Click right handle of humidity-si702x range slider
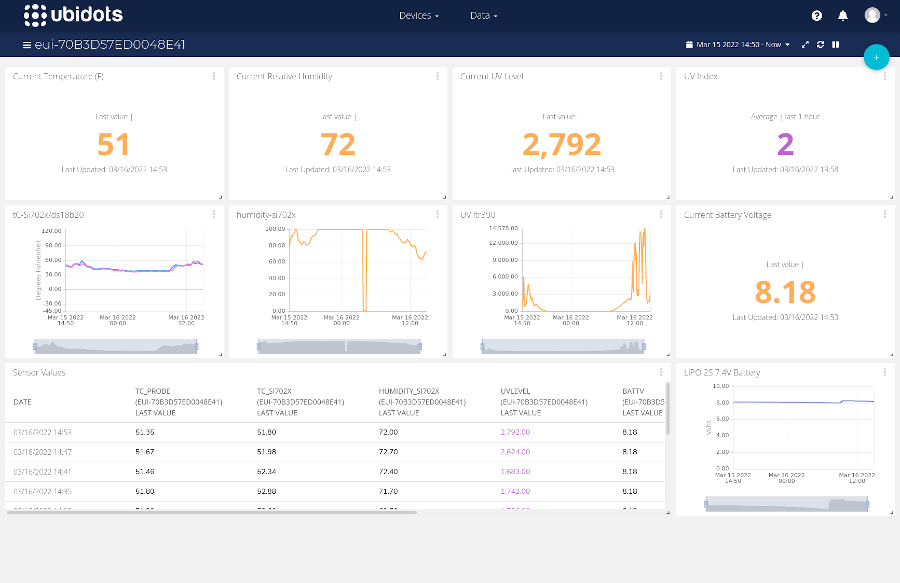This screenshot has width=900, height=583. click(x=420, y=346)
